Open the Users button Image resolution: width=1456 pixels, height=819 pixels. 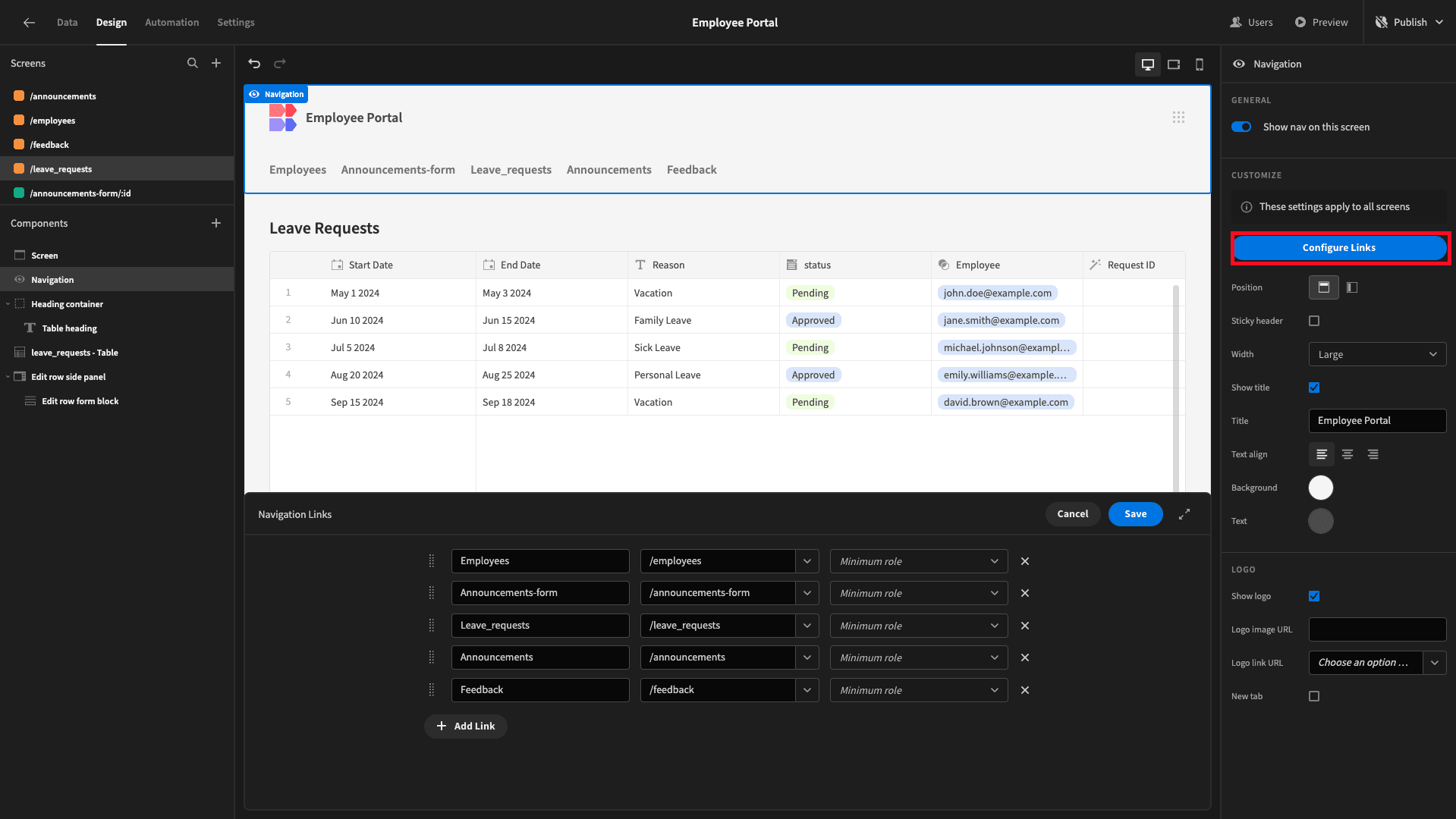[1252, 22]
